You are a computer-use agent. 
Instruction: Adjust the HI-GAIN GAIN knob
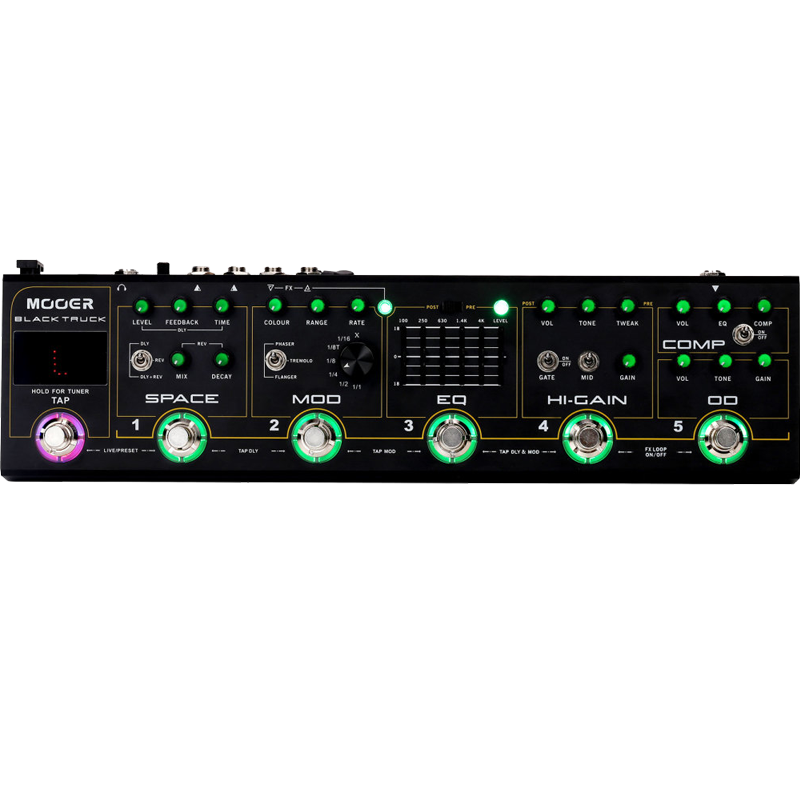point(629,361)
